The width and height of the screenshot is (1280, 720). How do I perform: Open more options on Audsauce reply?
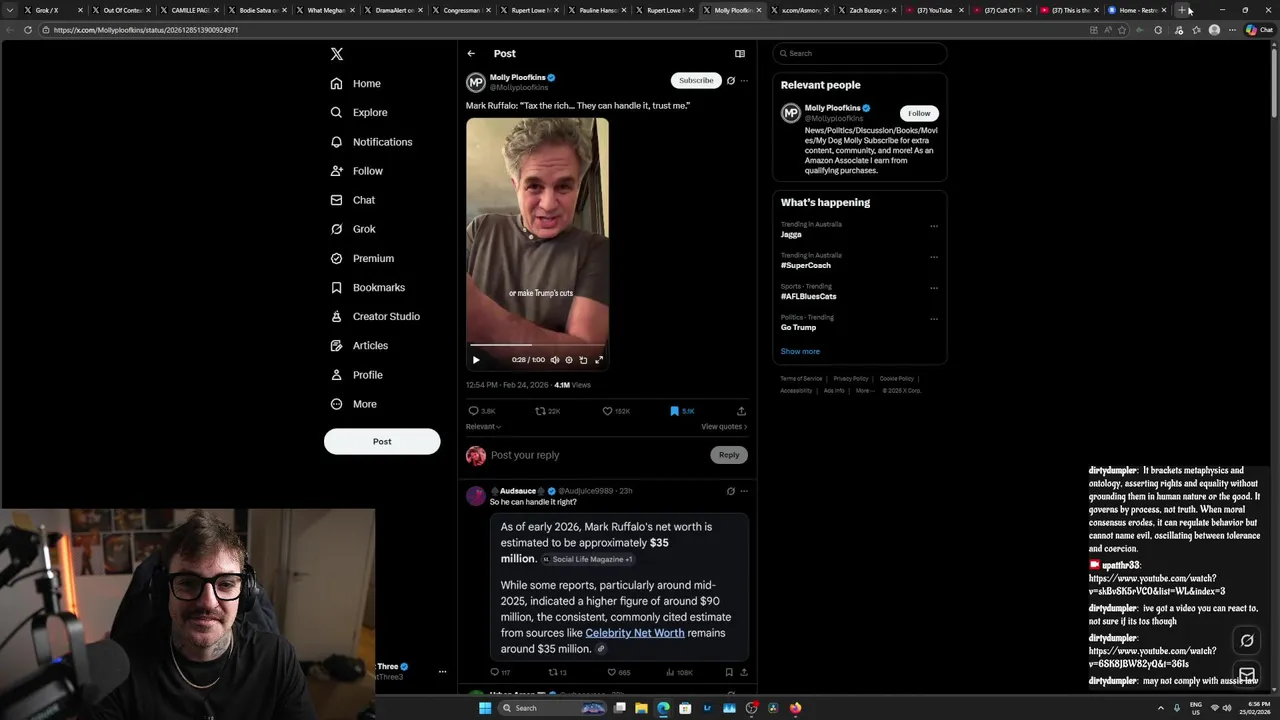744,491
